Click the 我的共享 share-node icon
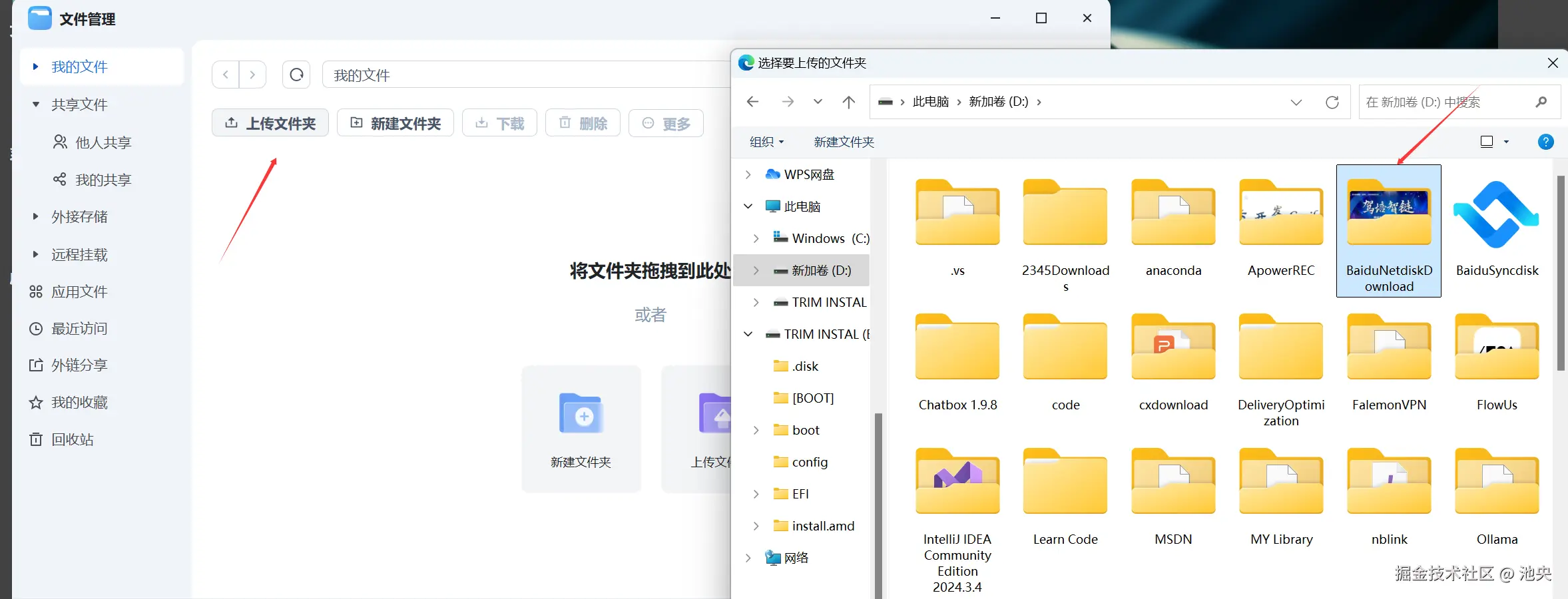The image size is (1568, 599). [x=61, y=179]
